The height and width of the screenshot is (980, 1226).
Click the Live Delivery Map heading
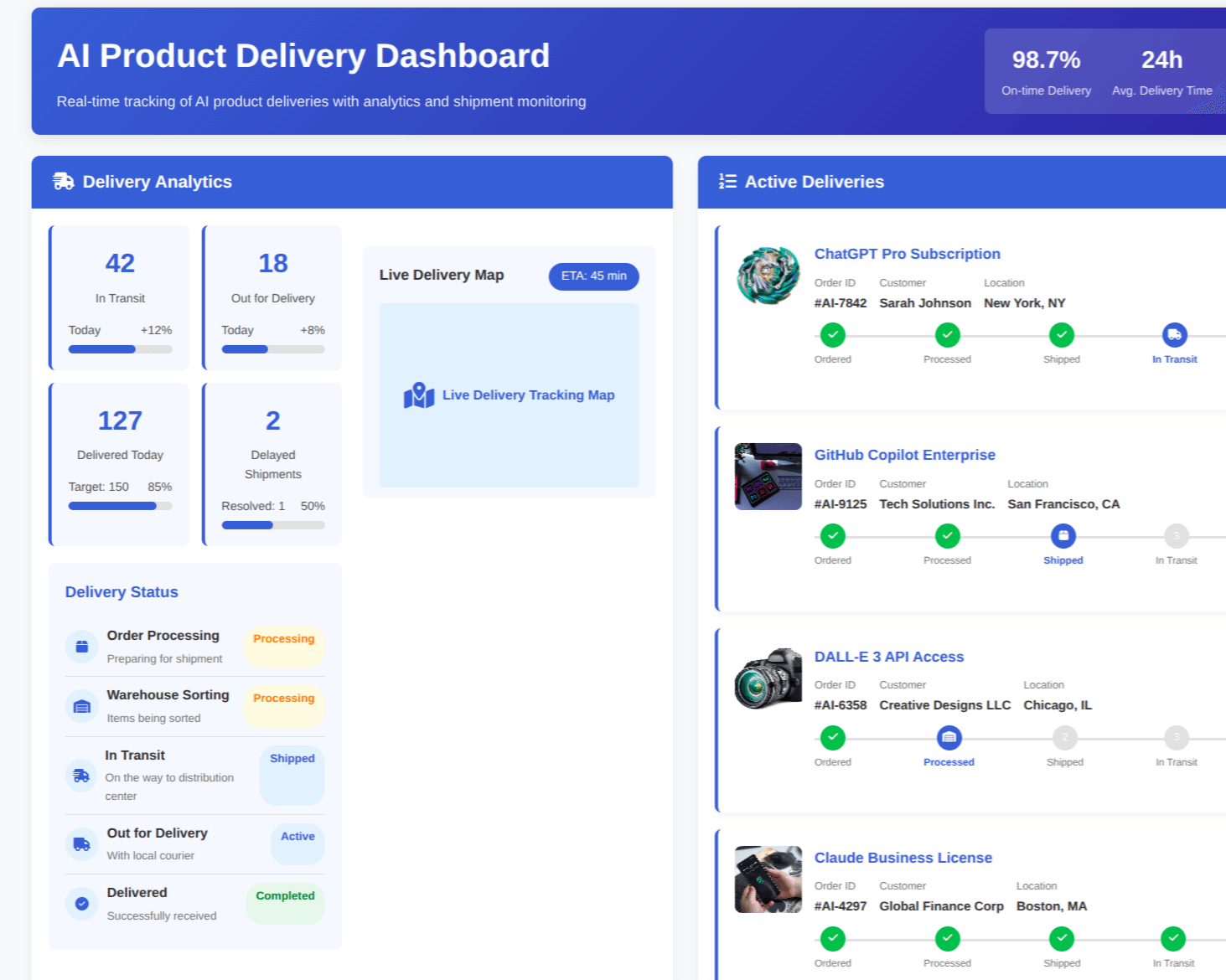point(442,275)
